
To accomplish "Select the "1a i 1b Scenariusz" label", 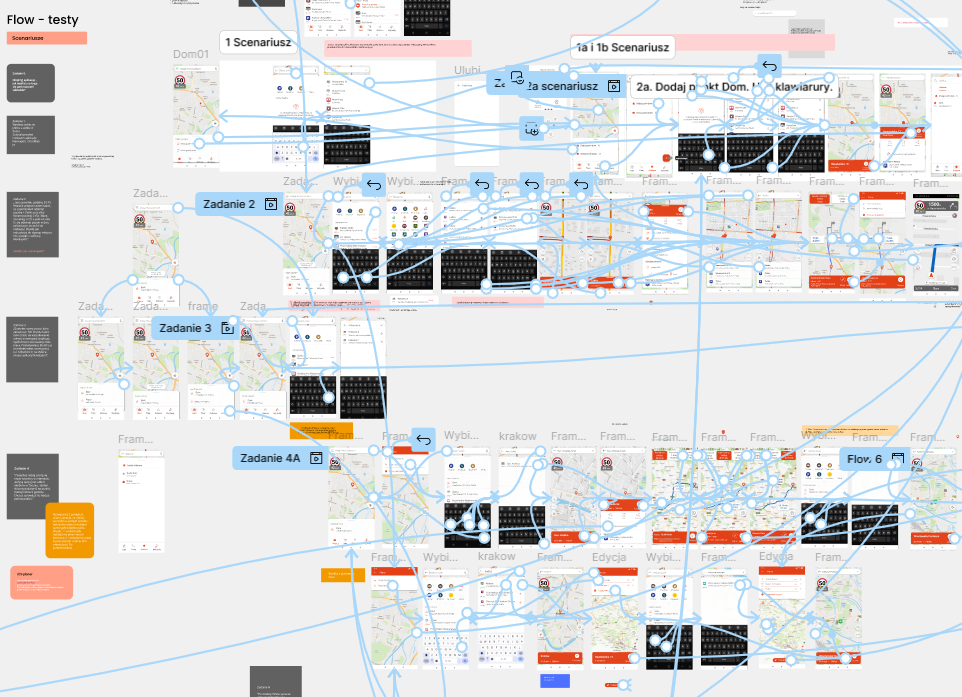I will [x=622, y=47].
